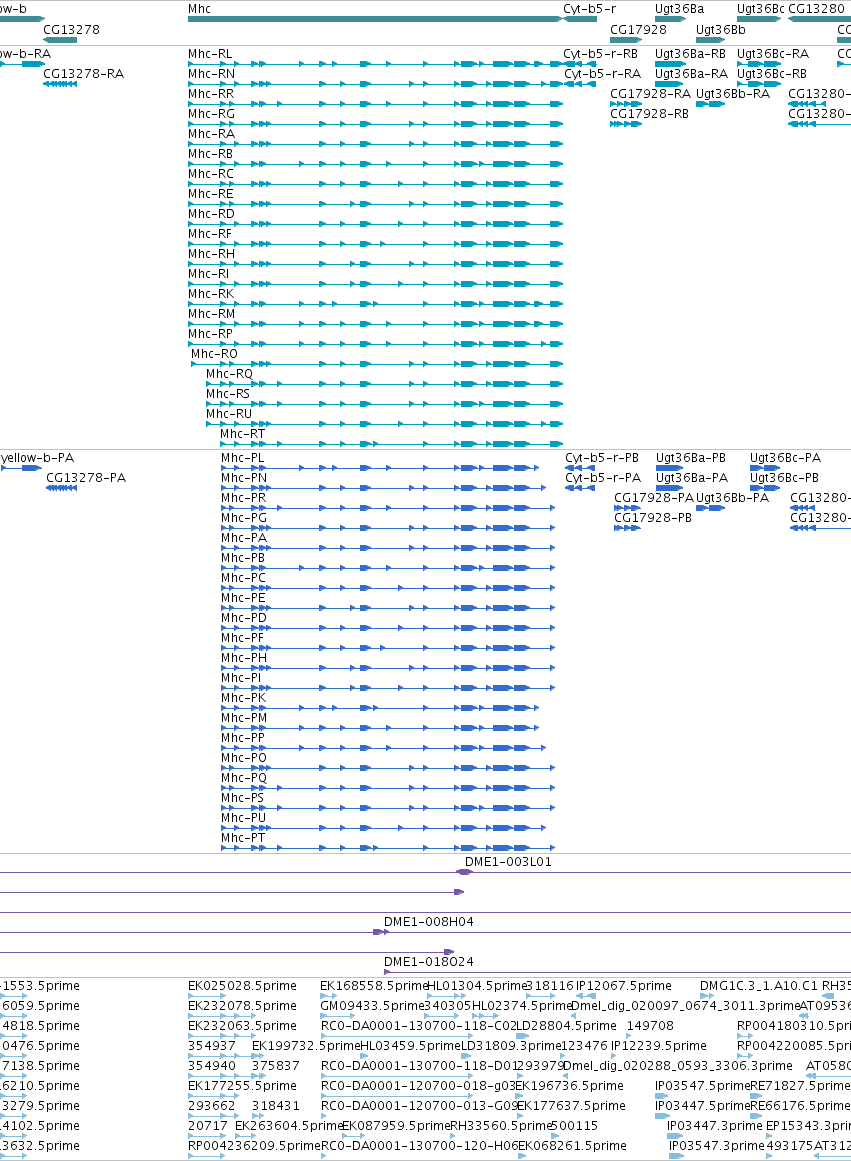Image resolution: width=851 pixels, height=1161 pixels.
Task: Click transcript Ugt36Ba-RB
Action: 690,54
